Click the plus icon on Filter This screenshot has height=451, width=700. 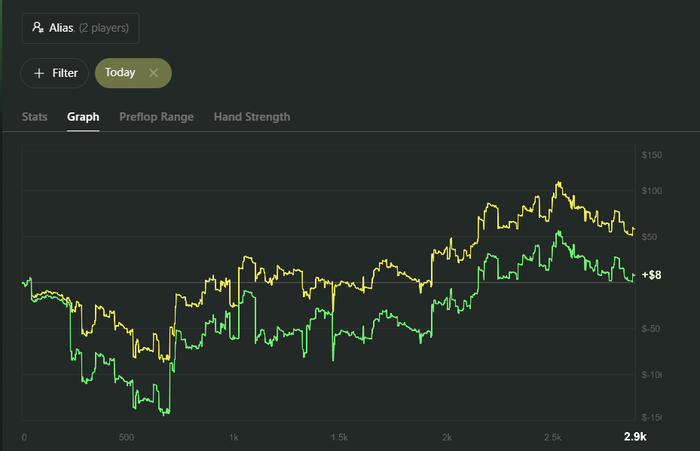39,73
